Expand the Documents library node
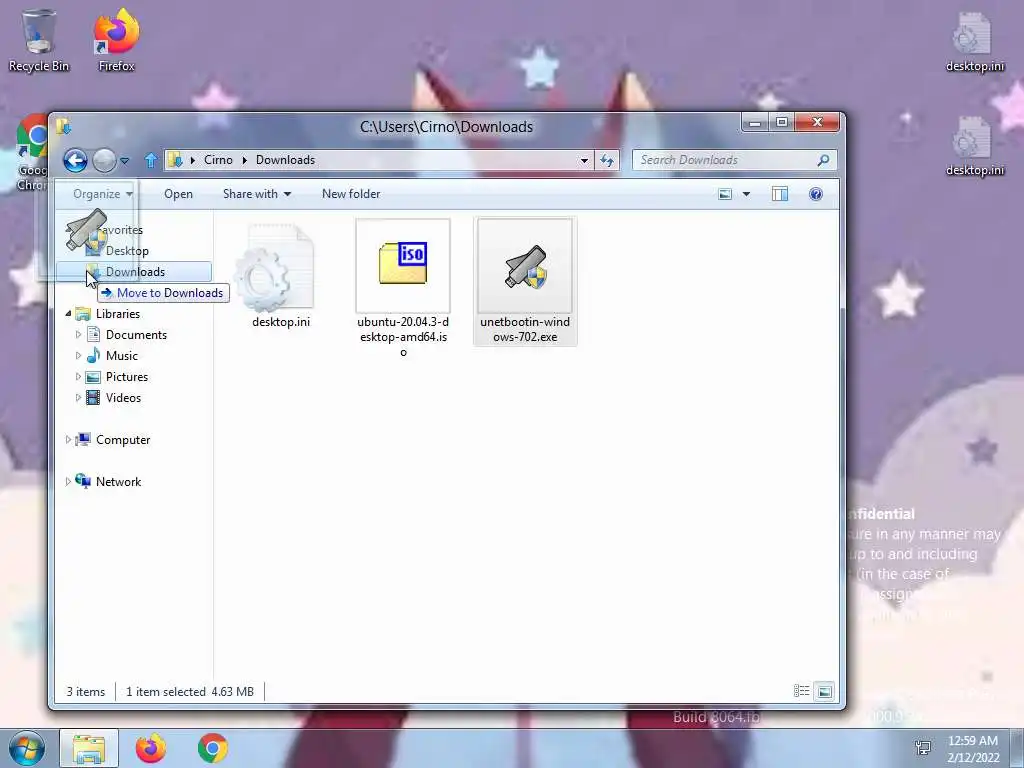 tap(78, 335)
